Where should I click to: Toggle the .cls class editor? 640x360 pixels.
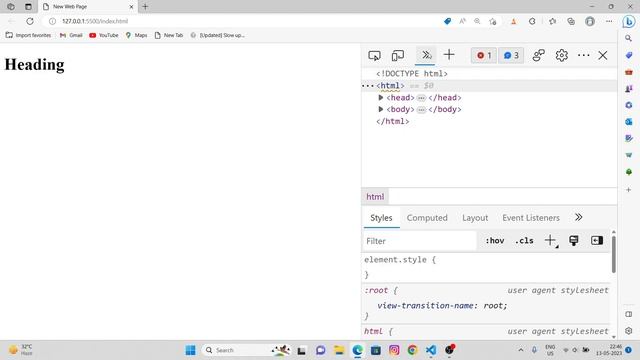point(524,241)
